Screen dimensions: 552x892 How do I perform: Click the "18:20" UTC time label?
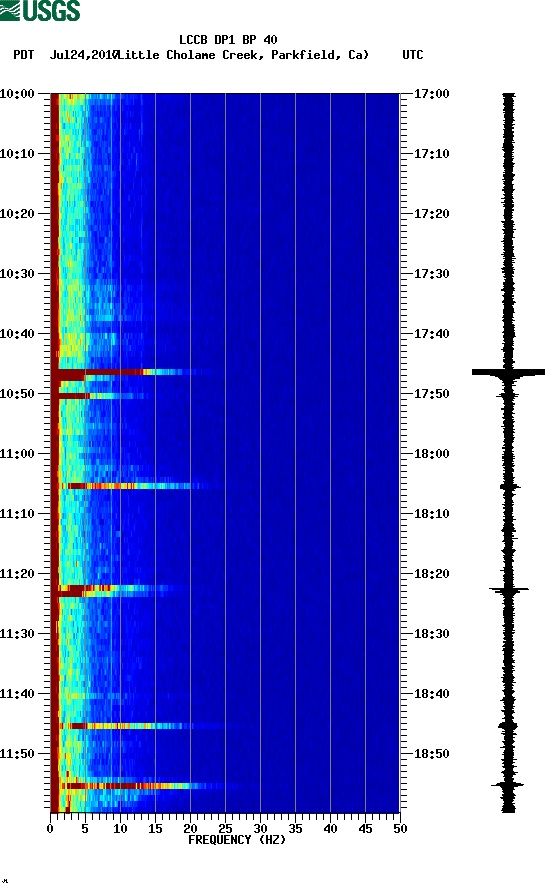pos(431,573)
